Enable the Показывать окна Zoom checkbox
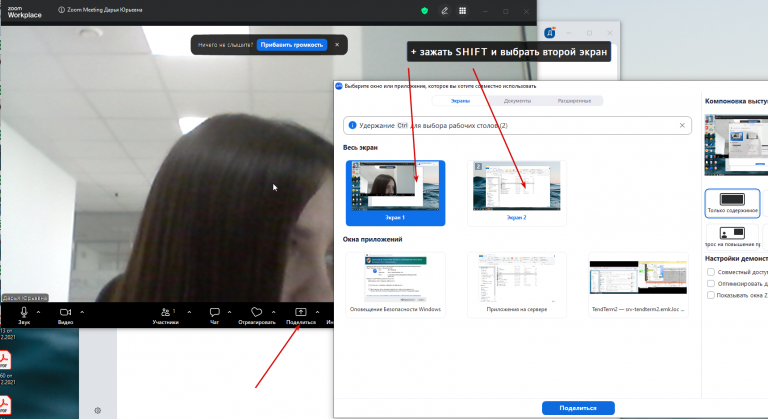The width and height of the screenshot is (768, 419). click(x=711, y=295)
